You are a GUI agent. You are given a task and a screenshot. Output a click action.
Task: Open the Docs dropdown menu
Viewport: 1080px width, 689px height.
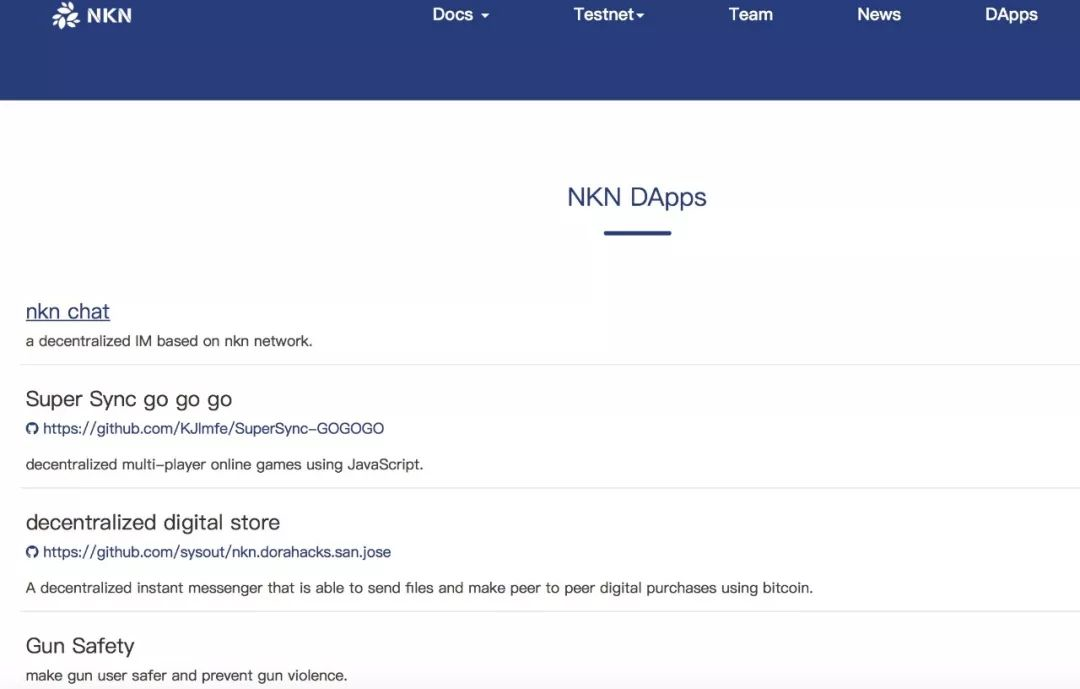point(460,14)
